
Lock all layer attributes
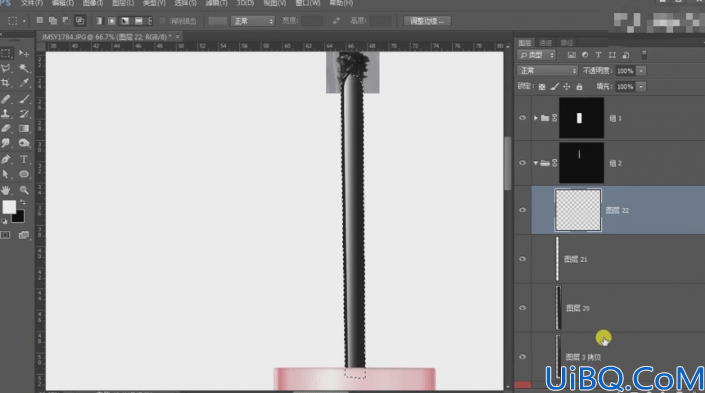[x=579, y=86]
